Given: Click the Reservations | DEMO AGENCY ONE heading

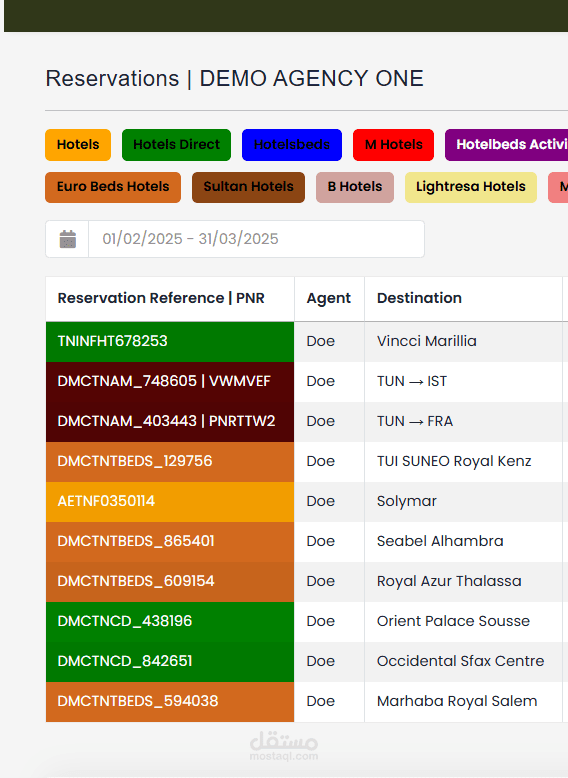Looking at the screenshot, I should click(x=235, y=78).
